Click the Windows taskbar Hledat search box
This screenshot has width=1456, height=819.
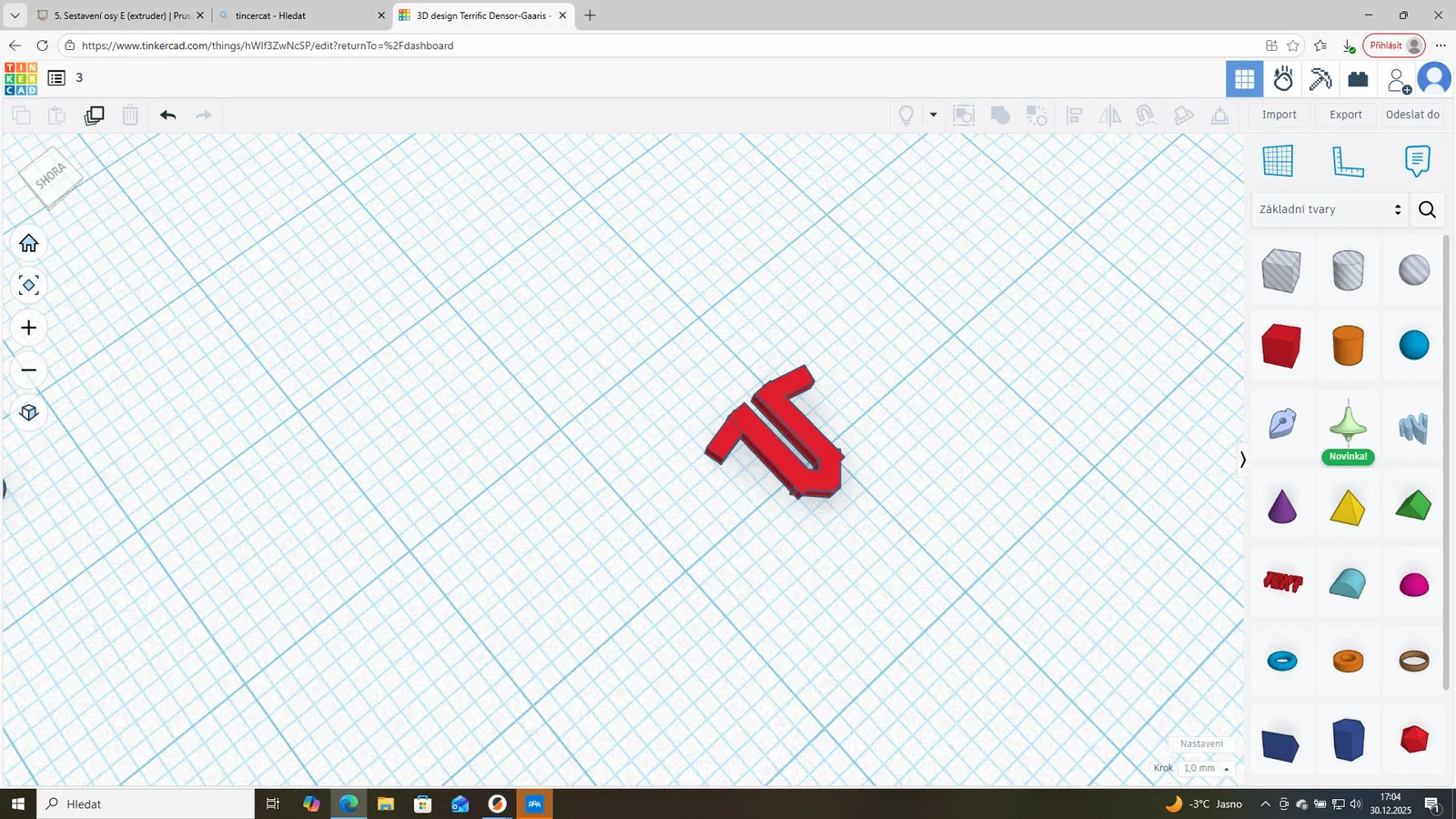coord(146,804)
